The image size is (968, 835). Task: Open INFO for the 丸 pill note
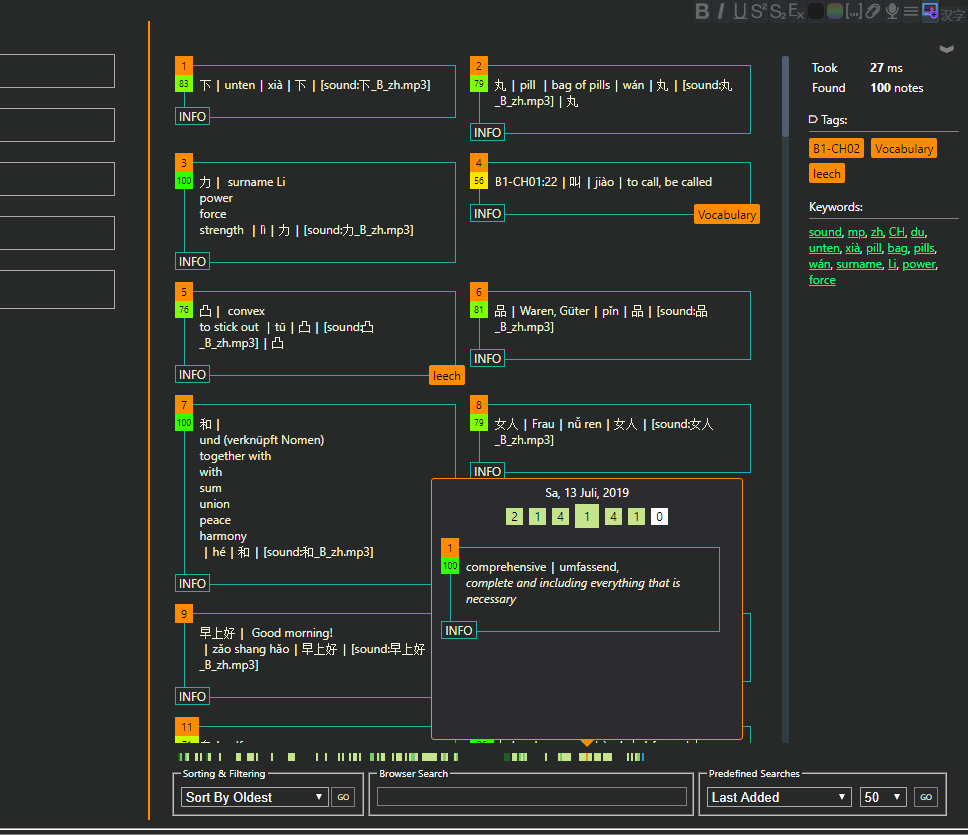point(487,133)
